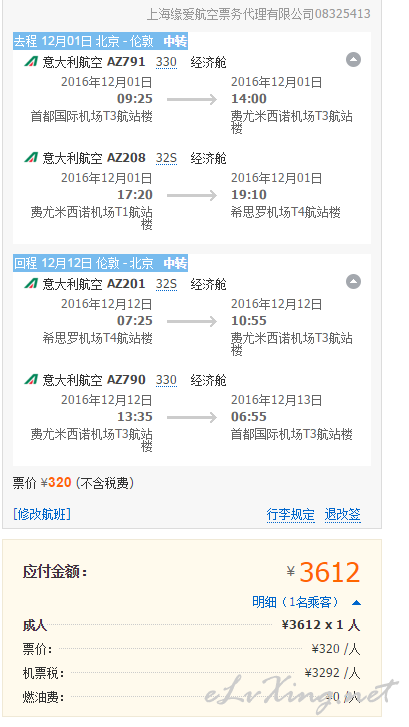Click the Alitalia logo beside AZ790
The height and width of the screenshot is (727, 409).
[x=32, y=379]
